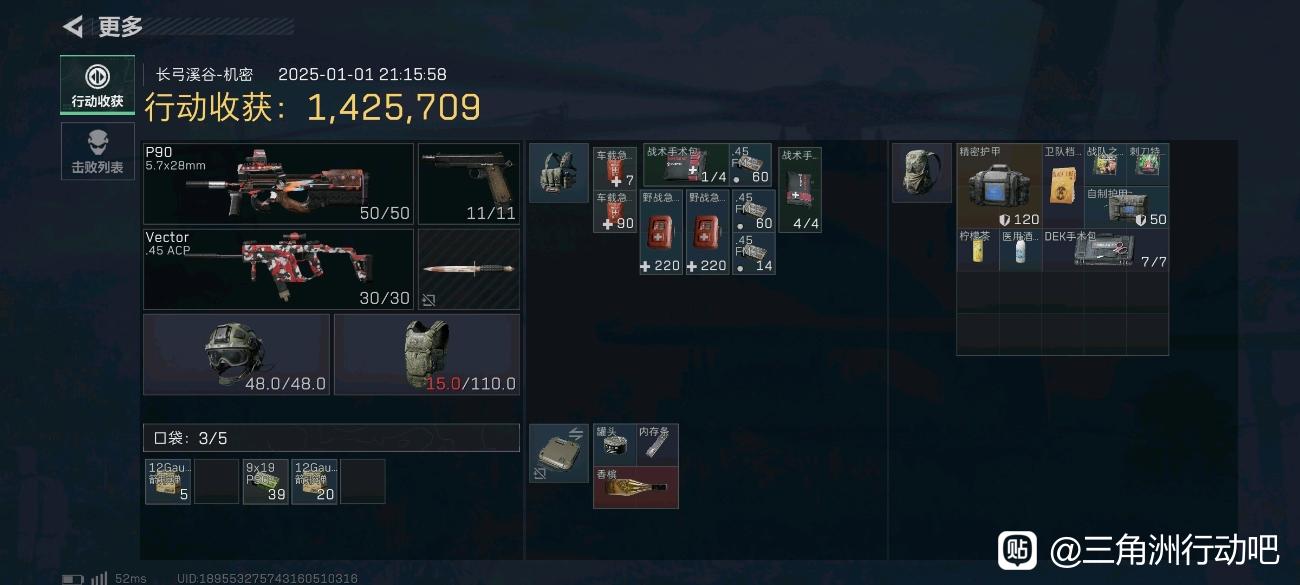Open the 行动收获 tab

(x=97, y=85)
